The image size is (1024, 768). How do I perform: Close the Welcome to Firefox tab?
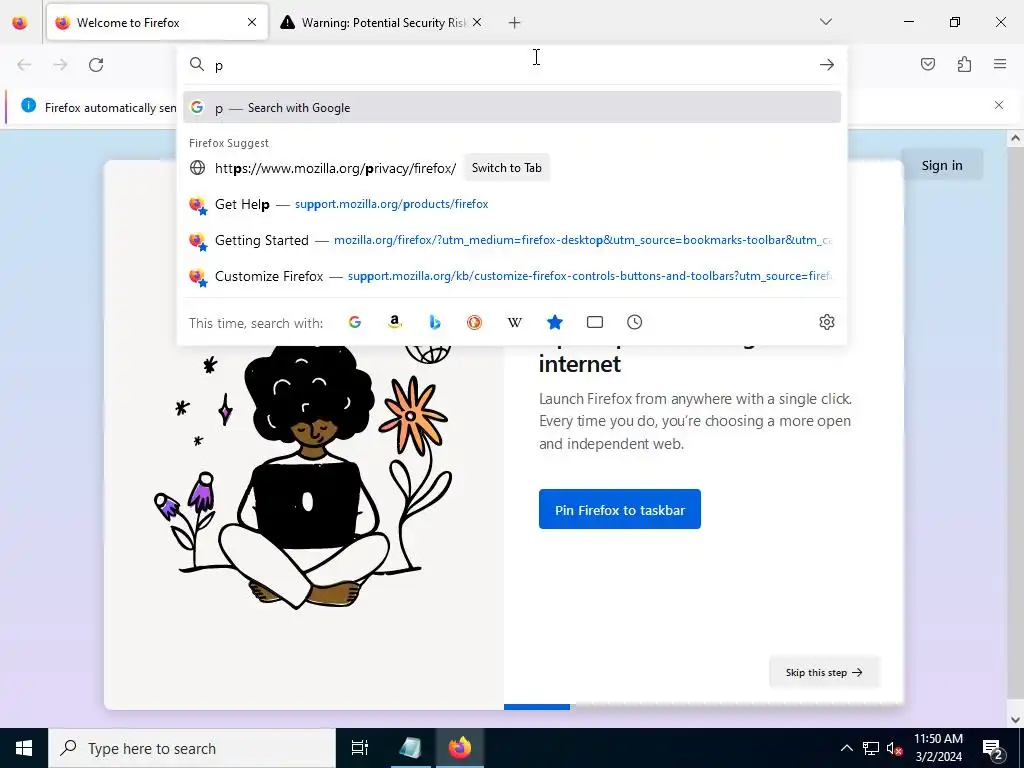tap(252, 22)
